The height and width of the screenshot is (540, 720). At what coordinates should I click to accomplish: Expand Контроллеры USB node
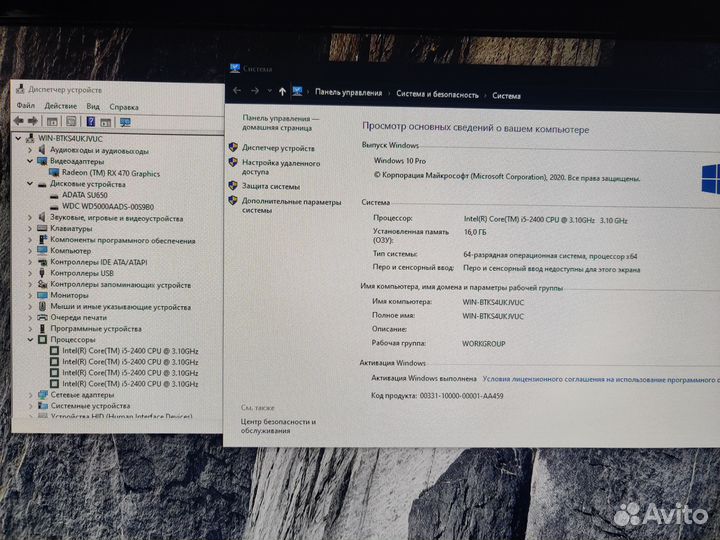pos(30,273)
